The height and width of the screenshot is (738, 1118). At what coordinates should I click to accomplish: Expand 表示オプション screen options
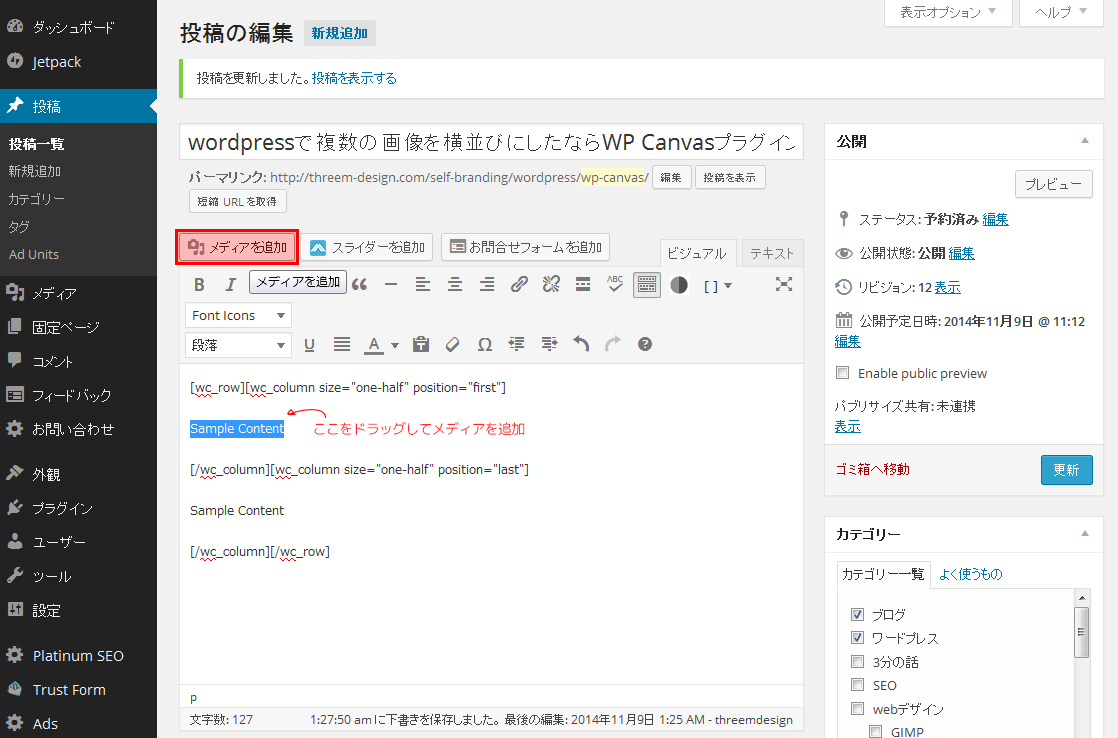(x=948, y=13)
